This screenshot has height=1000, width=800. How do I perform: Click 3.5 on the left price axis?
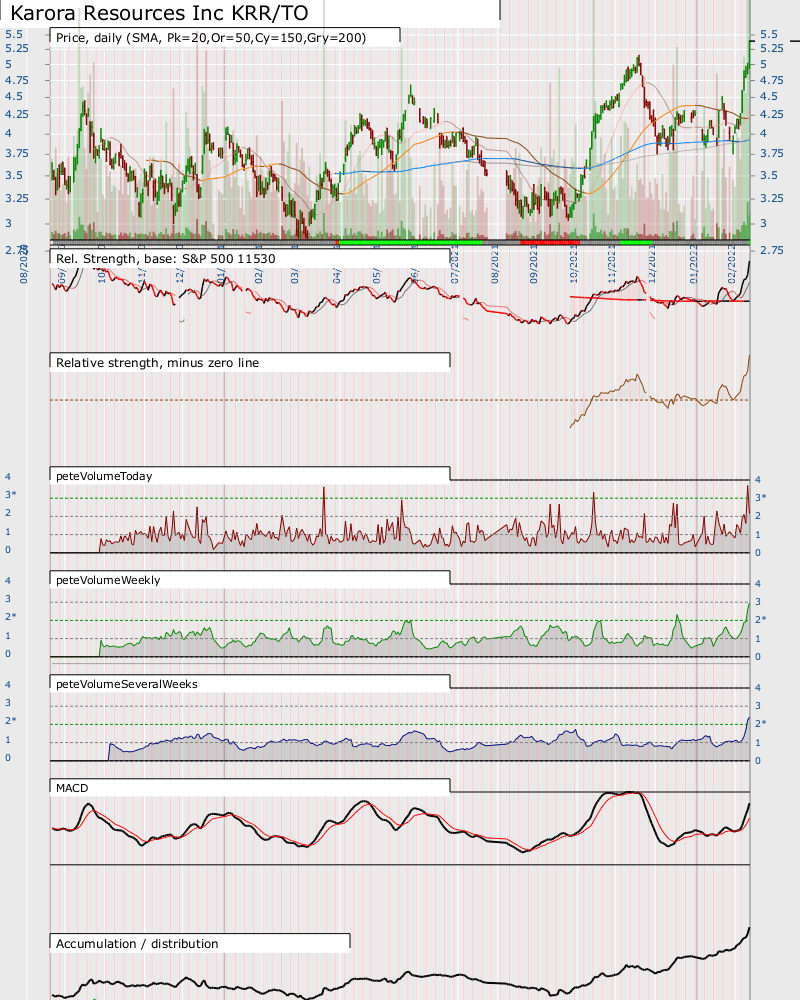click(x=14, y=175)
